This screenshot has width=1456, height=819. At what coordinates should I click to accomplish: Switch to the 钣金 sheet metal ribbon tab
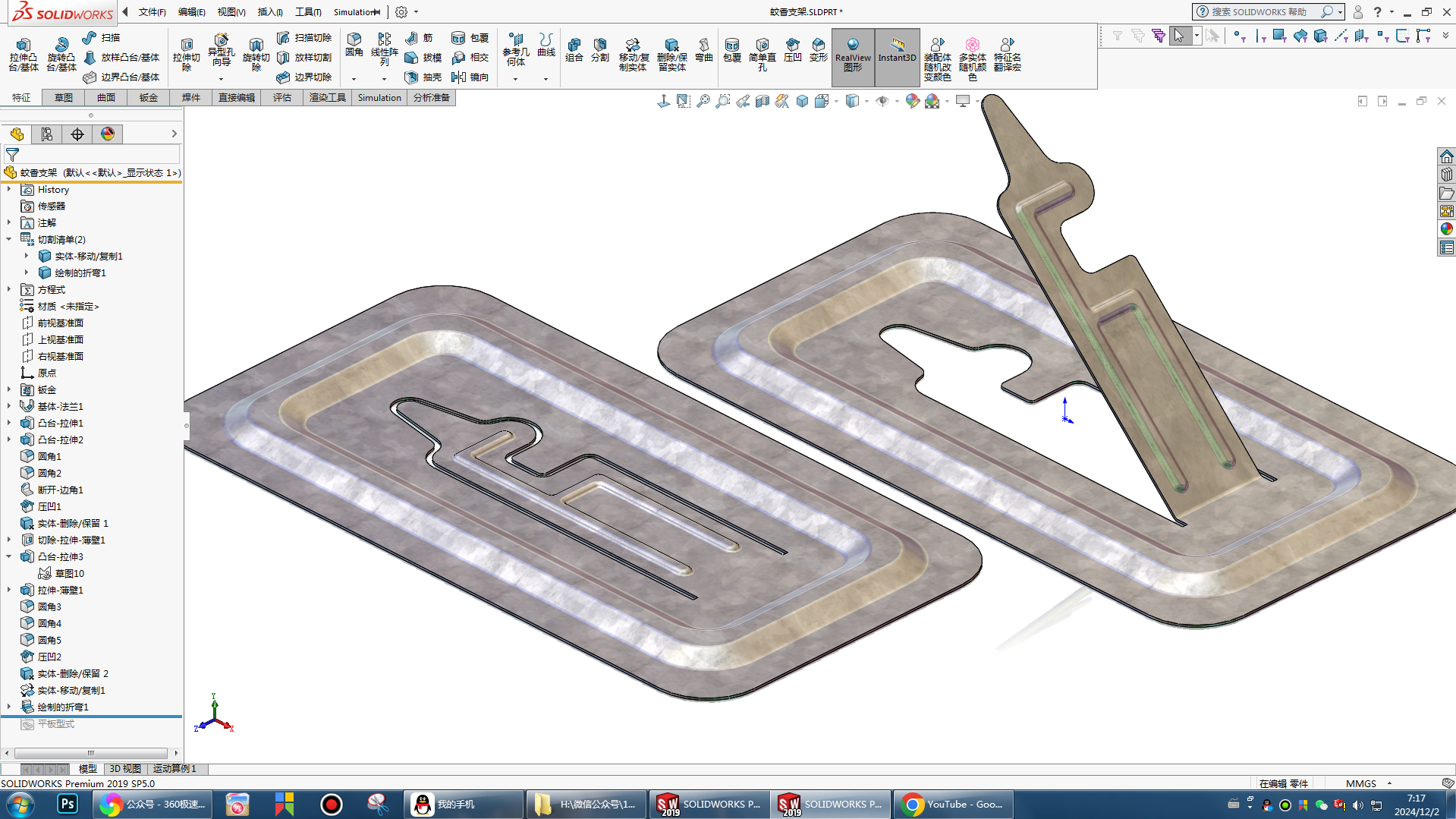[149, 98]
